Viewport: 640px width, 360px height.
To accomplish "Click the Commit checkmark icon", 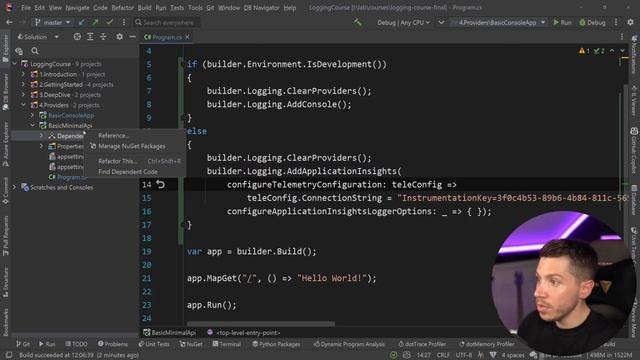I will (110, 22).
